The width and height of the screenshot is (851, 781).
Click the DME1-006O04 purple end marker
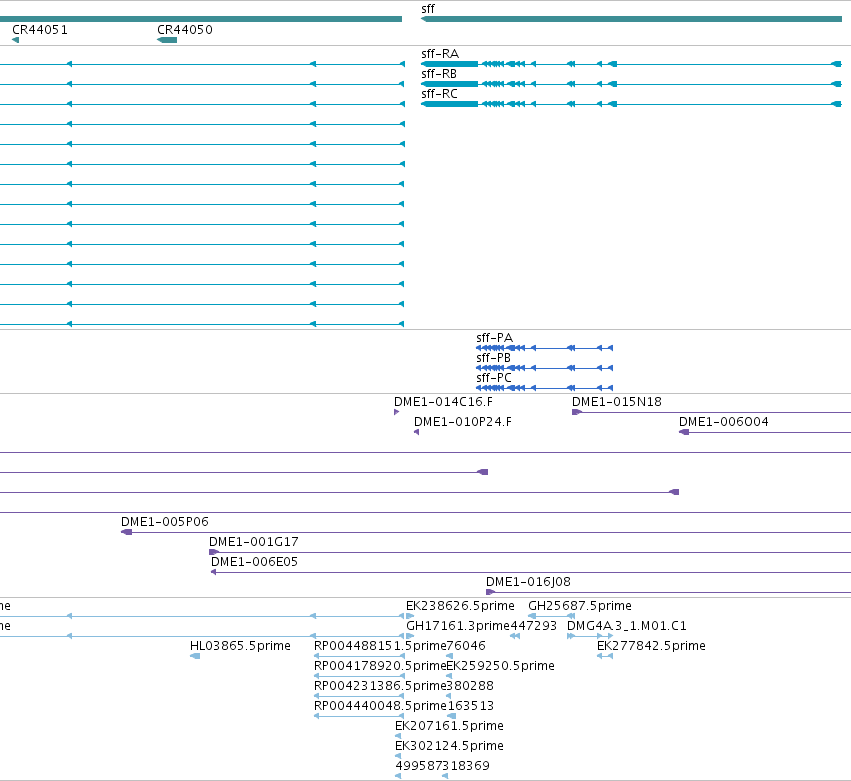(684, 433)
